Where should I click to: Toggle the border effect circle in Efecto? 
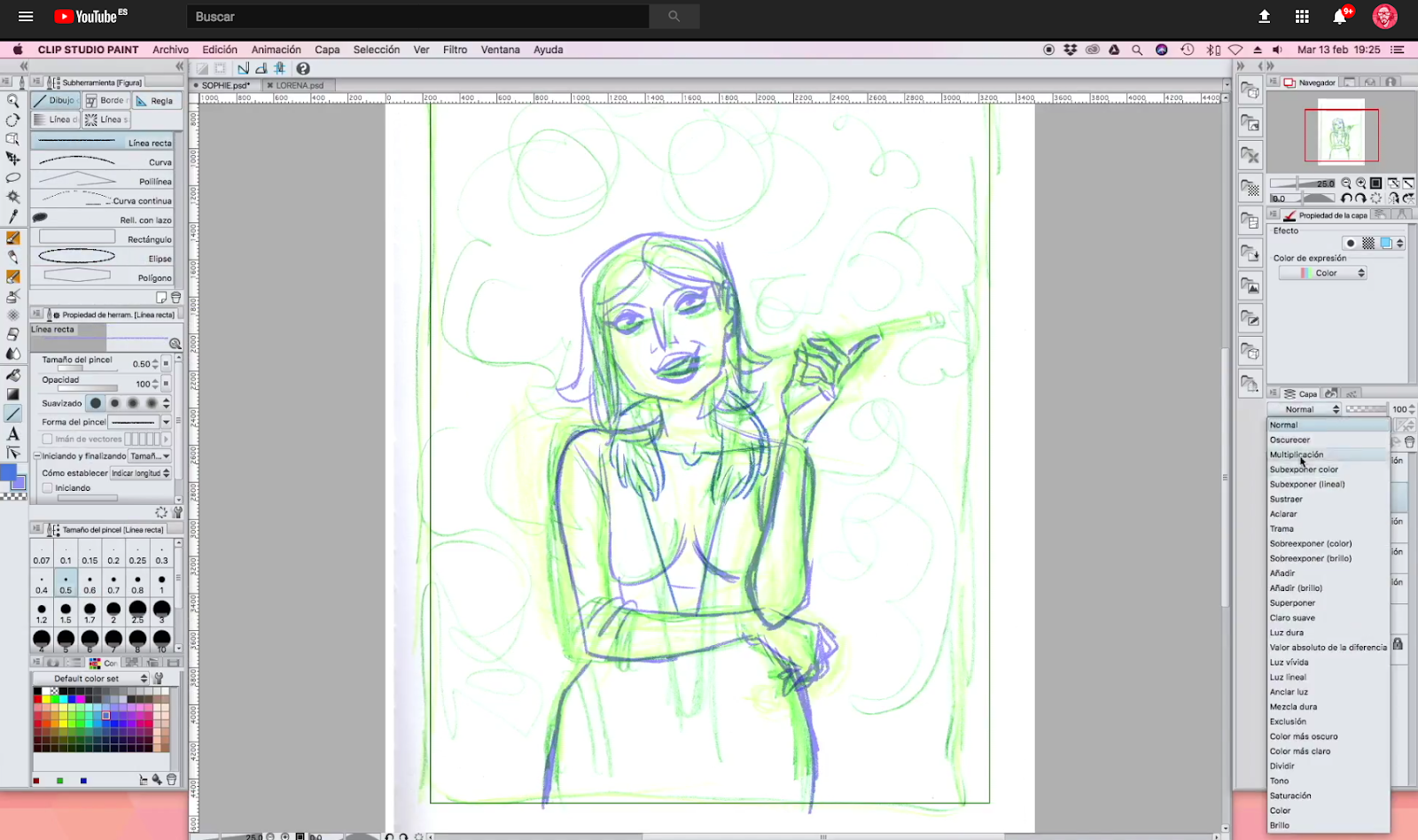click(1351, 243)
